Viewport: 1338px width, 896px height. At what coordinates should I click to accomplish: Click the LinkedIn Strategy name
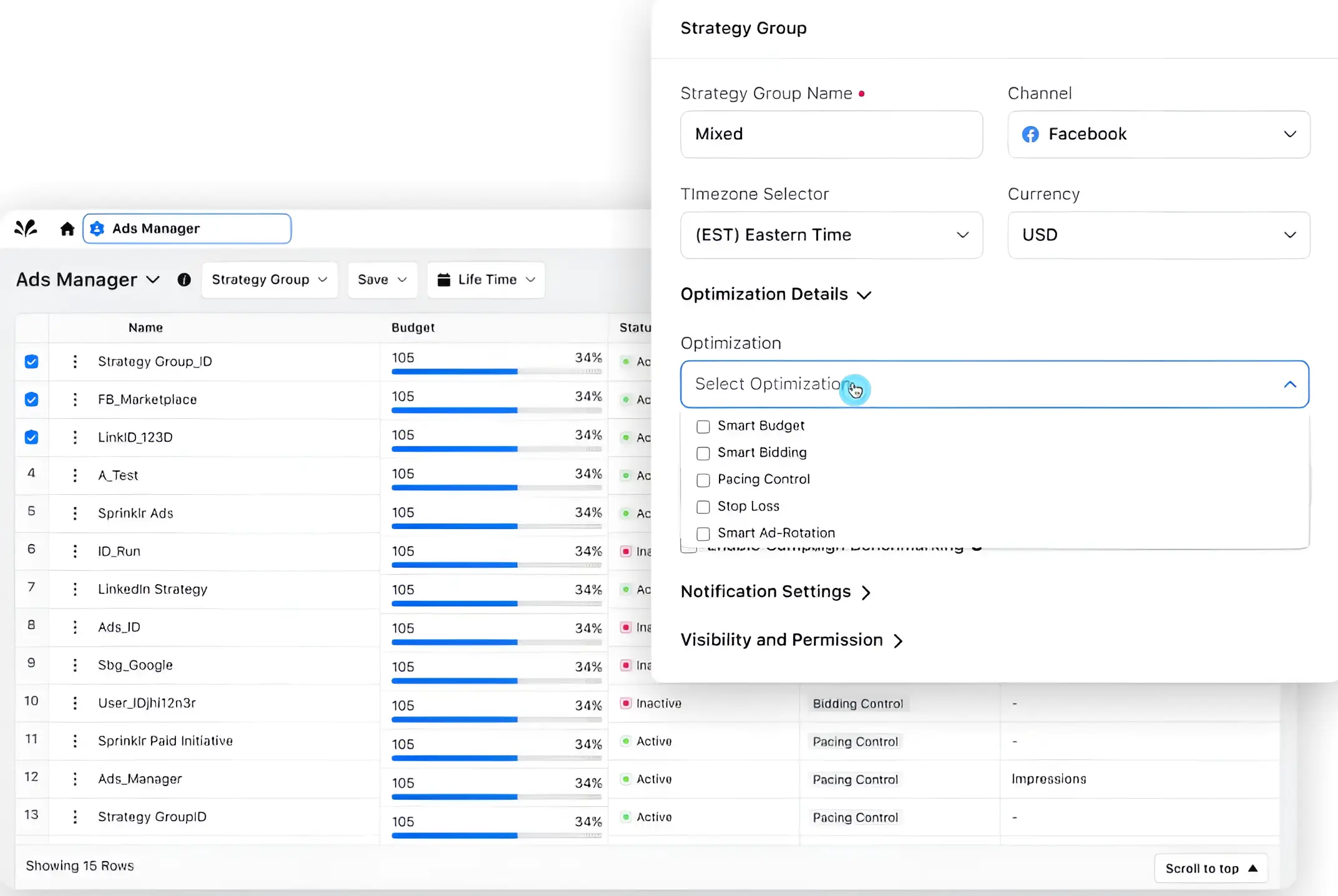(x=152, y=589)
